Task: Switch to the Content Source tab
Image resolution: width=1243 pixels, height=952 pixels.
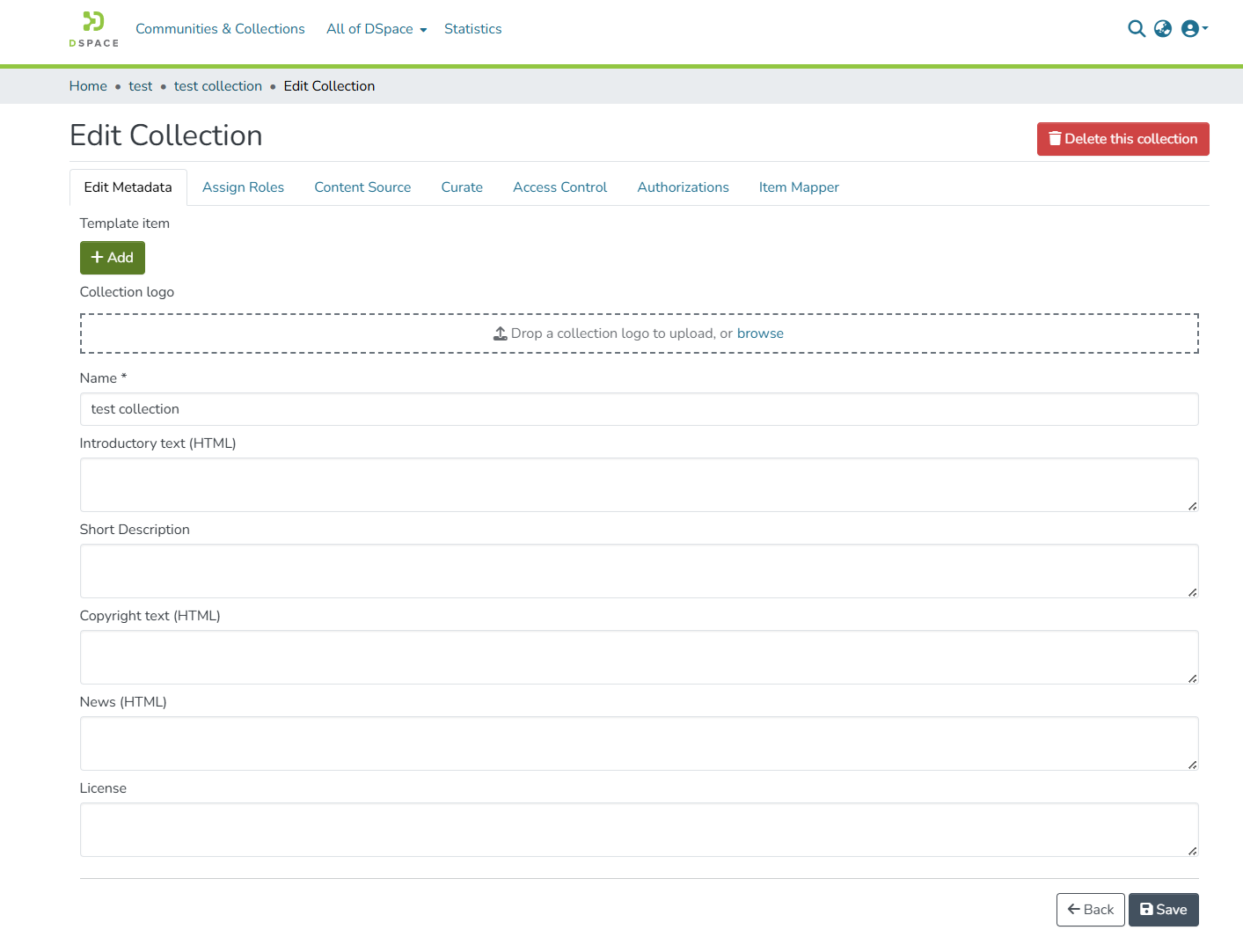Action: click(362, 187)
